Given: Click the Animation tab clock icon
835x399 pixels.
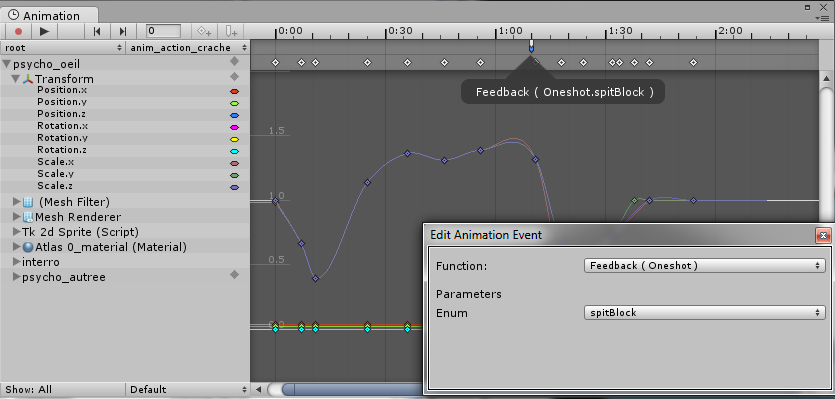Looking at the screenshot, I should coord(14,15).
